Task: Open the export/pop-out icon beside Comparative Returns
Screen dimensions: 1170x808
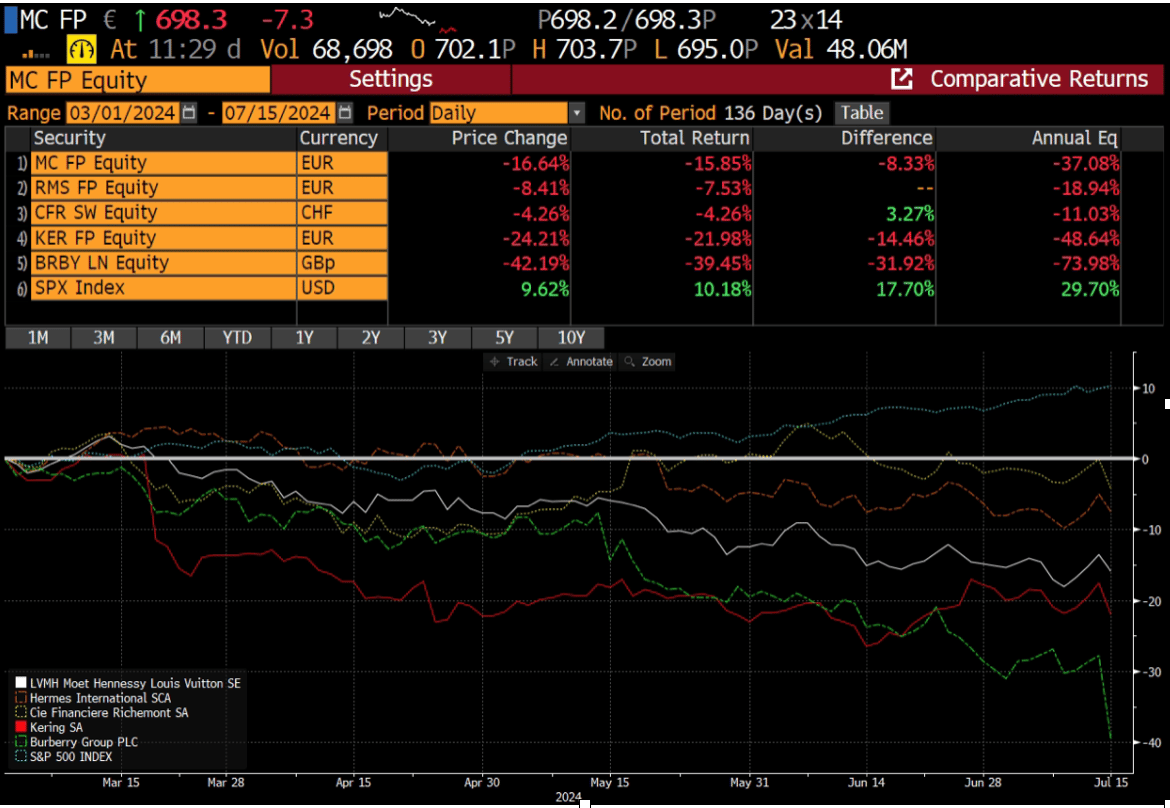Action: point(904,78)
